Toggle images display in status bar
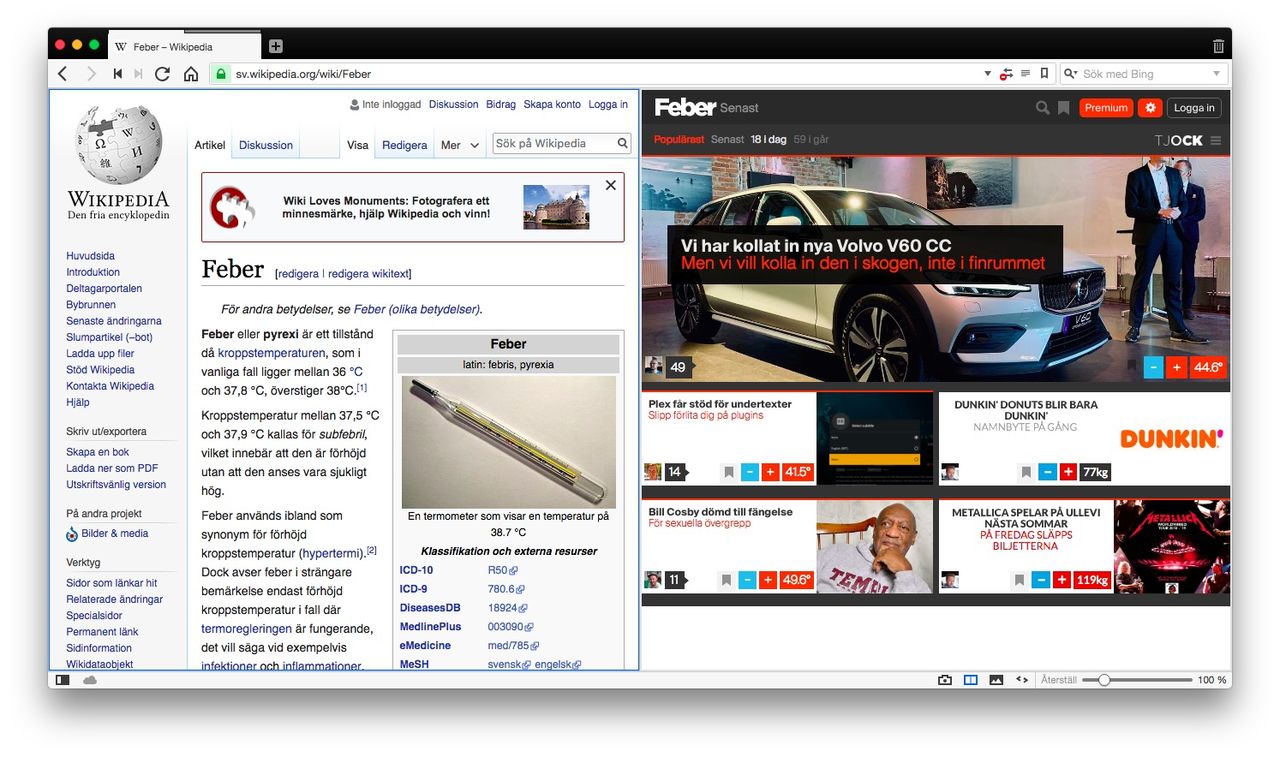Screen dimensions: 1280x757 click(996, 680)
